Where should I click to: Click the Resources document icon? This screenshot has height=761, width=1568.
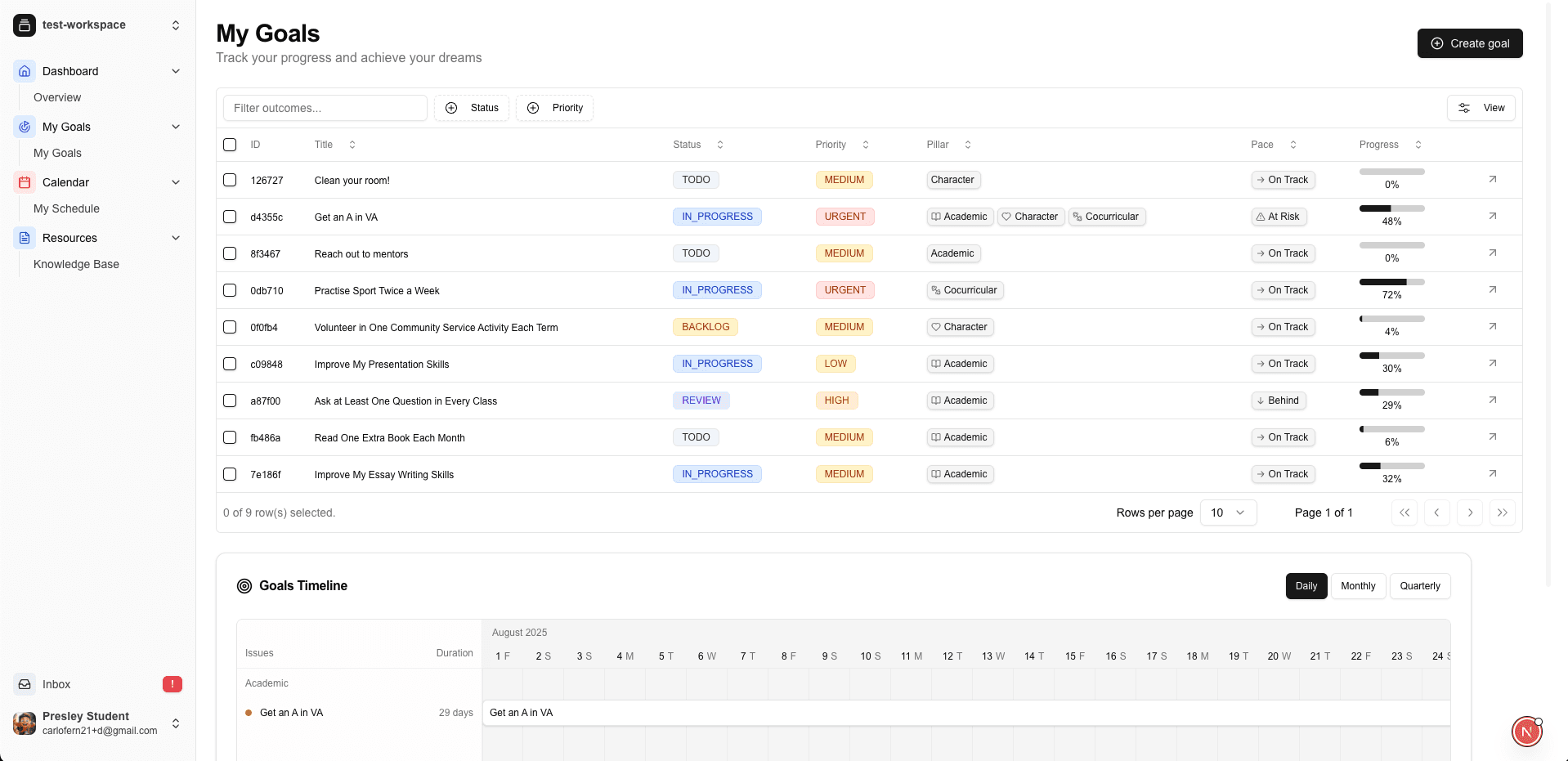pos(25,238)
